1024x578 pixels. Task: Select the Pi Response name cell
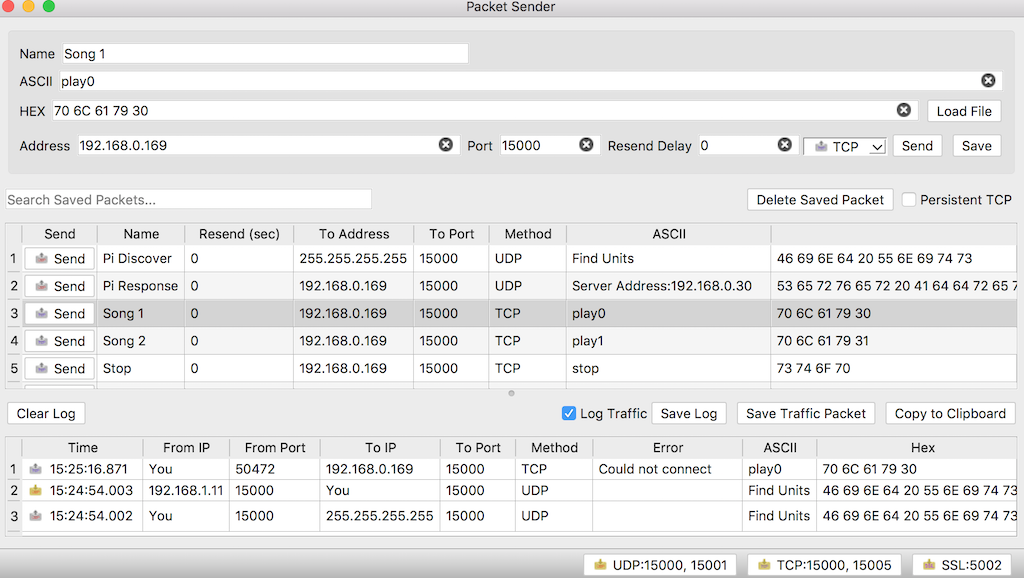141,286
